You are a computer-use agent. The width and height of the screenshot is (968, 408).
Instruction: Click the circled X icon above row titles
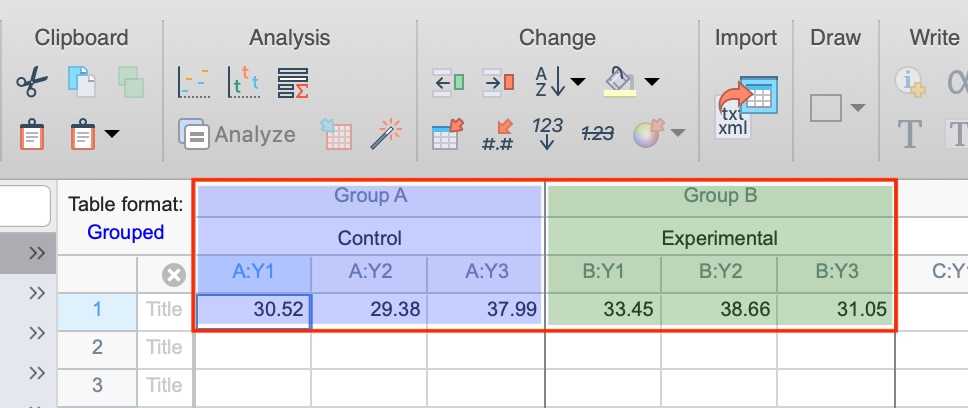click(x=174, y=275)
